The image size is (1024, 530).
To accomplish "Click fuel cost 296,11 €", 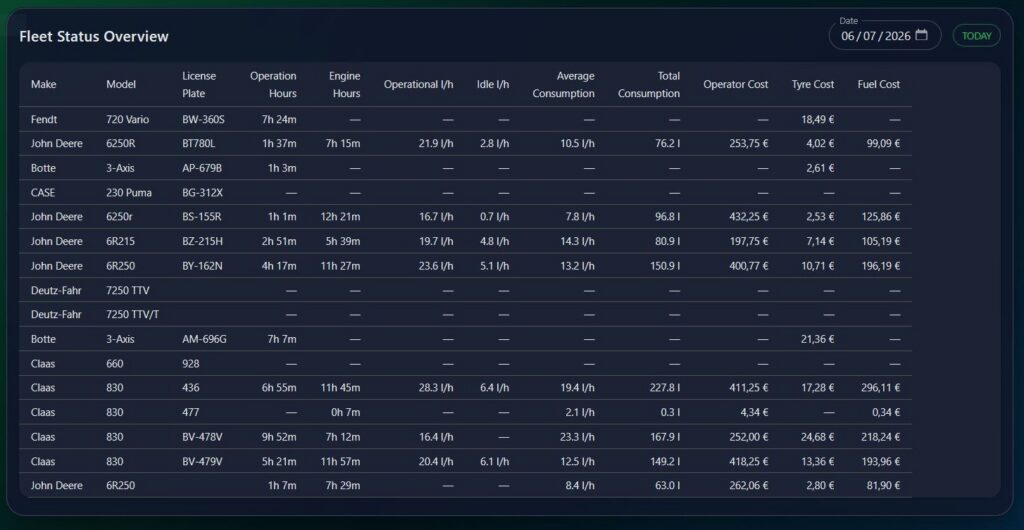I will click(880, 388).
